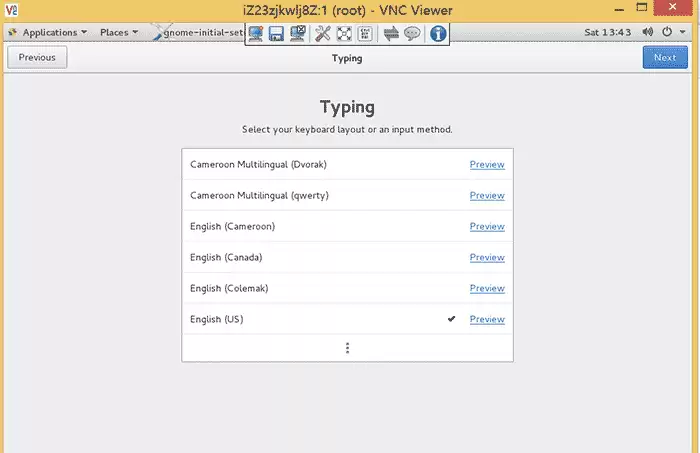Click the save connection floppy icon
The image size is (700, 453).
pos(276,33)
